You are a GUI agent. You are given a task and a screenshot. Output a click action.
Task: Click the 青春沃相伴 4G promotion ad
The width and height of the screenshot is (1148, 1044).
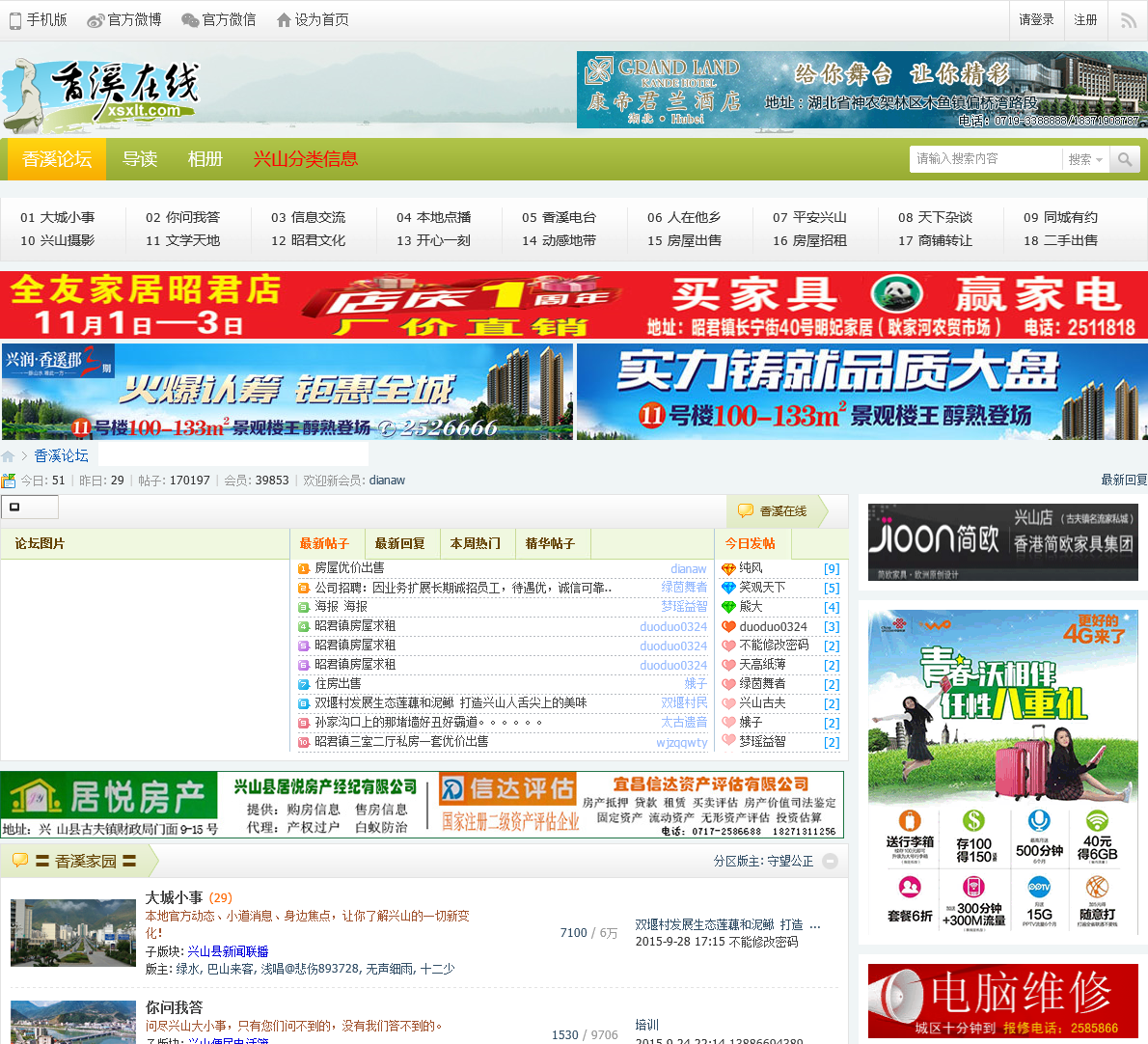(x=1003, y=773)
